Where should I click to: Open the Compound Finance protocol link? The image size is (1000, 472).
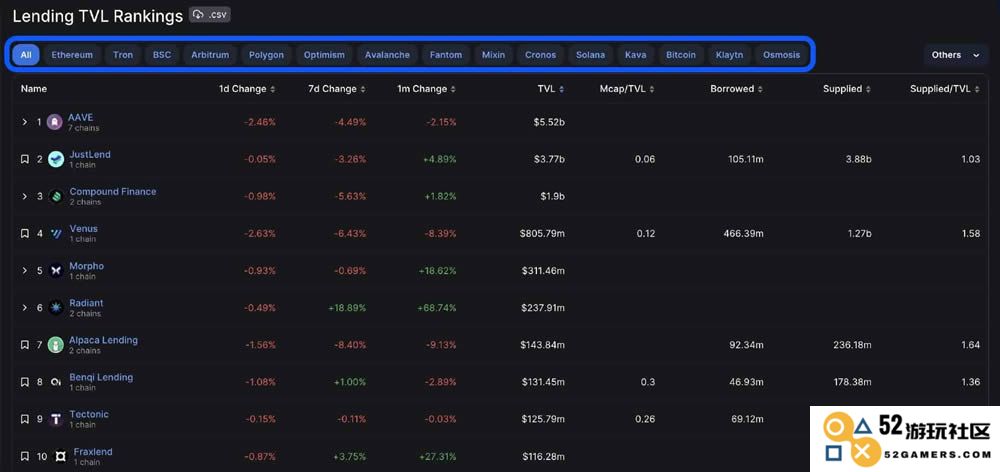(113, 191)
